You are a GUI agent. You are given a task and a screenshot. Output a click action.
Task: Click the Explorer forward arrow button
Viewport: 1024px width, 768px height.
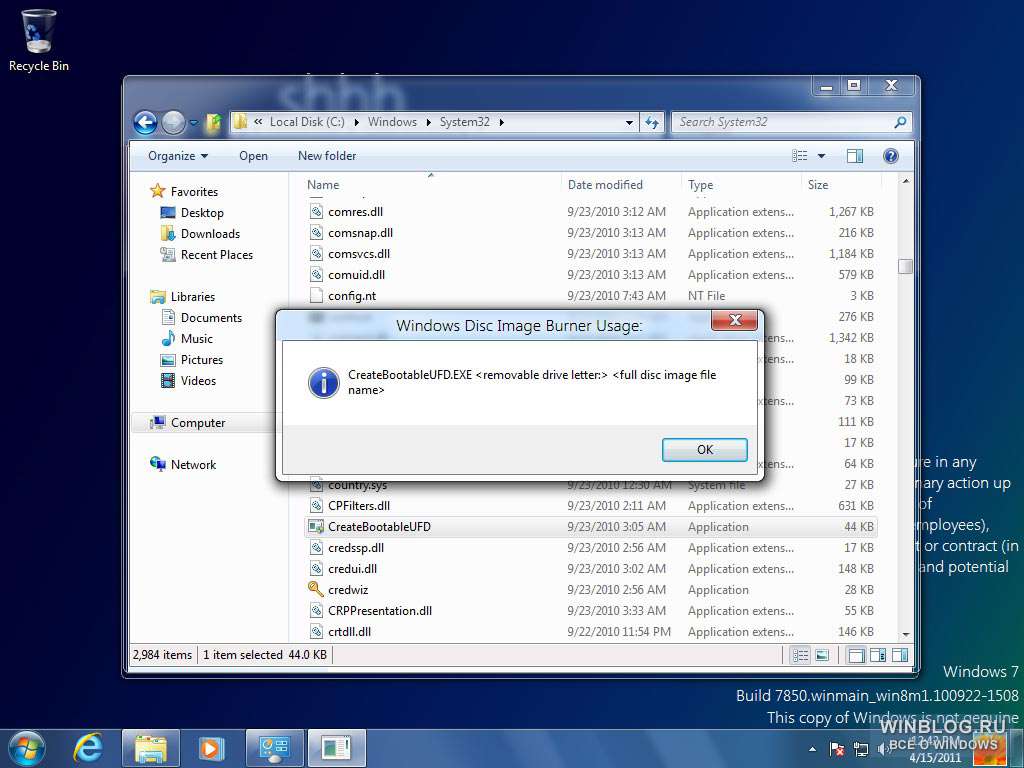tap(173, 122)
